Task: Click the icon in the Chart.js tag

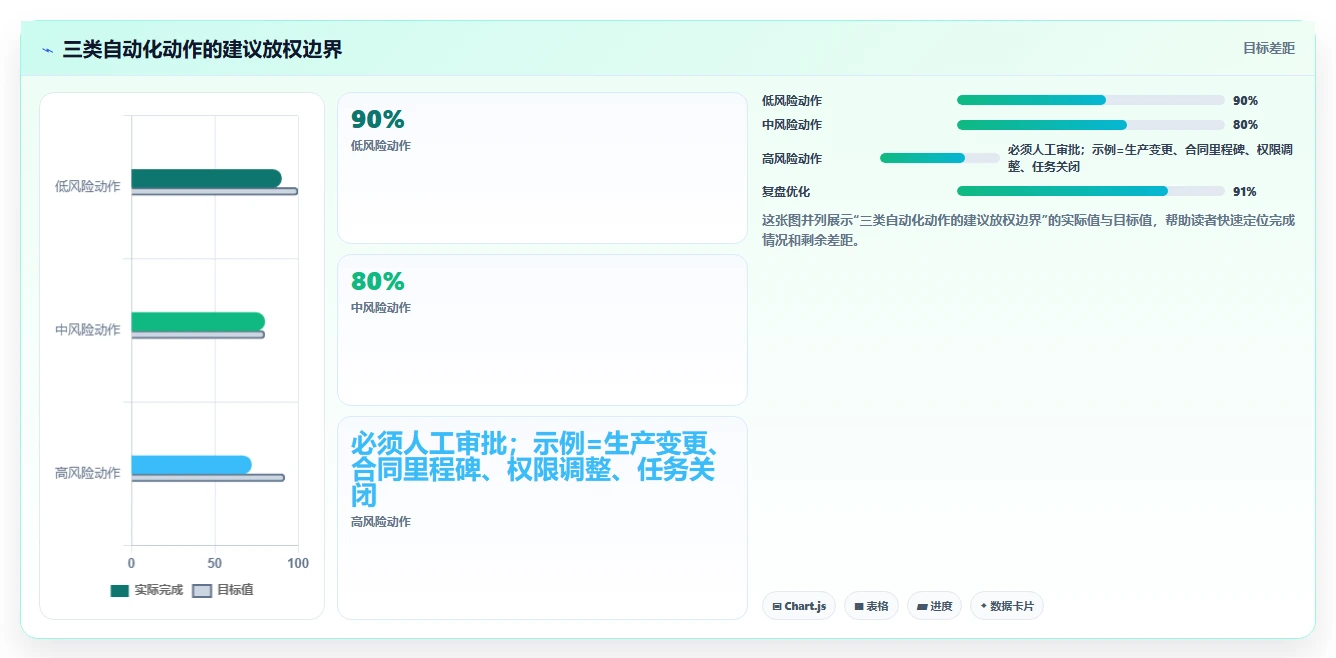Action: pyautogui.click(x=777, y=607)
